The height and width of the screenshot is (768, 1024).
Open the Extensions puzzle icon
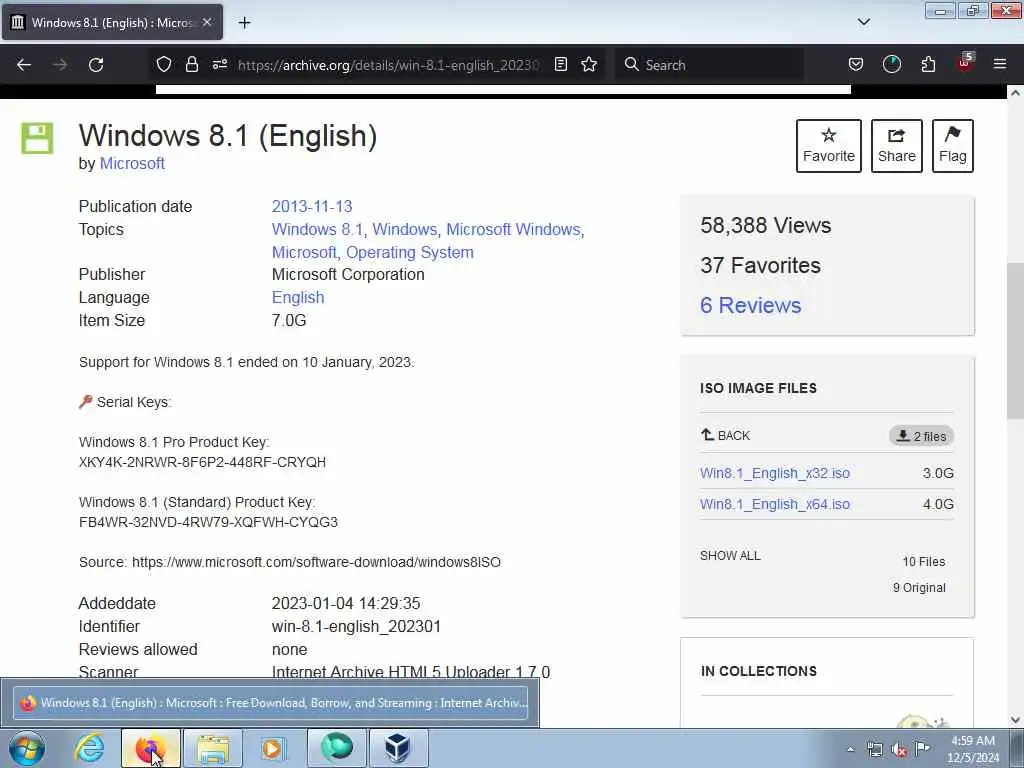(x=928, y=64)
